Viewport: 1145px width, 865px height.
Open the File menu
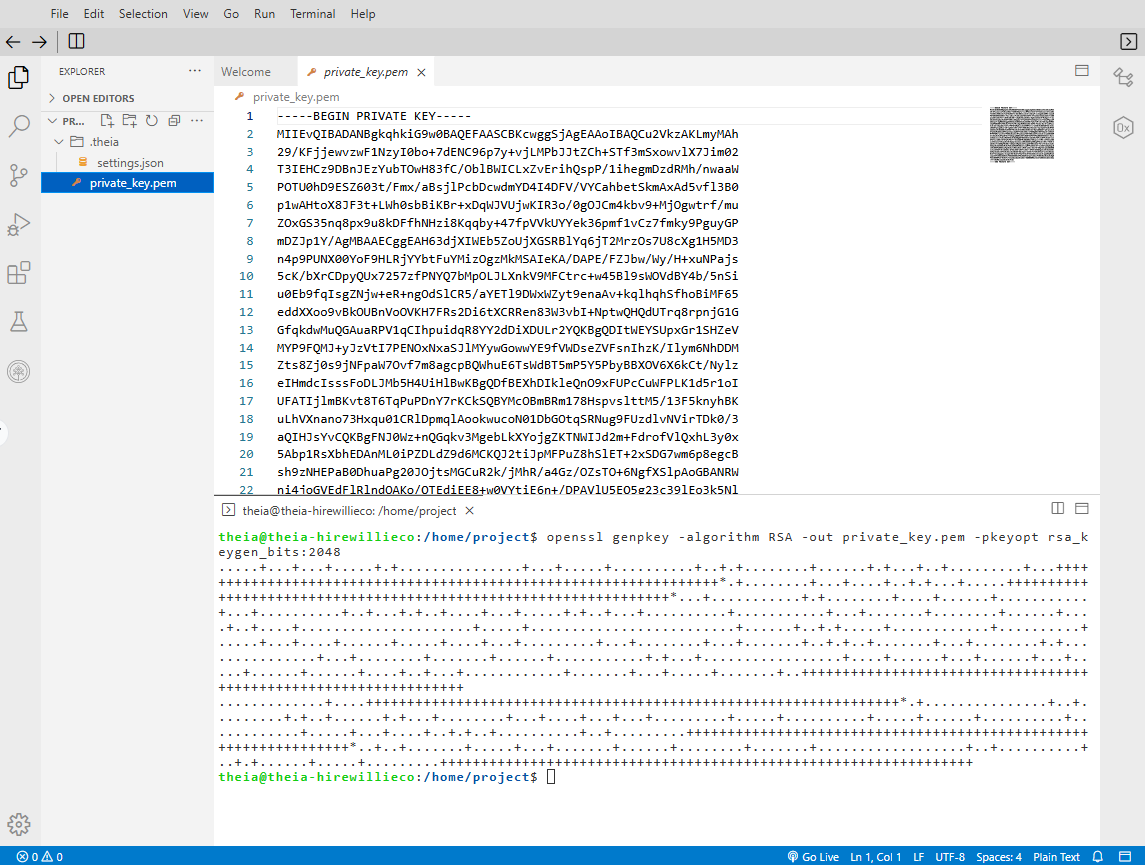[60, 14]
